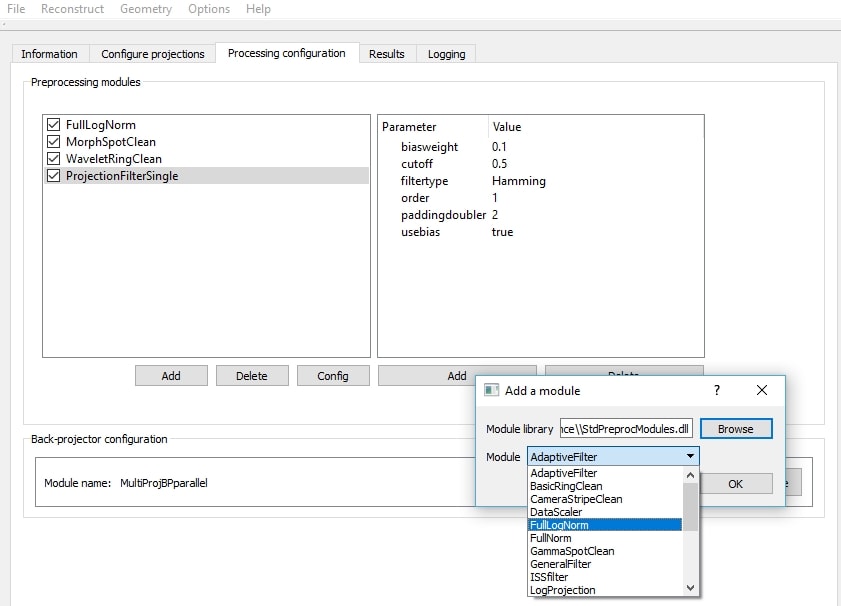The width and height of the screenshot is (841, 606).
Task: Switch to the Information tab
Action: 49,54
